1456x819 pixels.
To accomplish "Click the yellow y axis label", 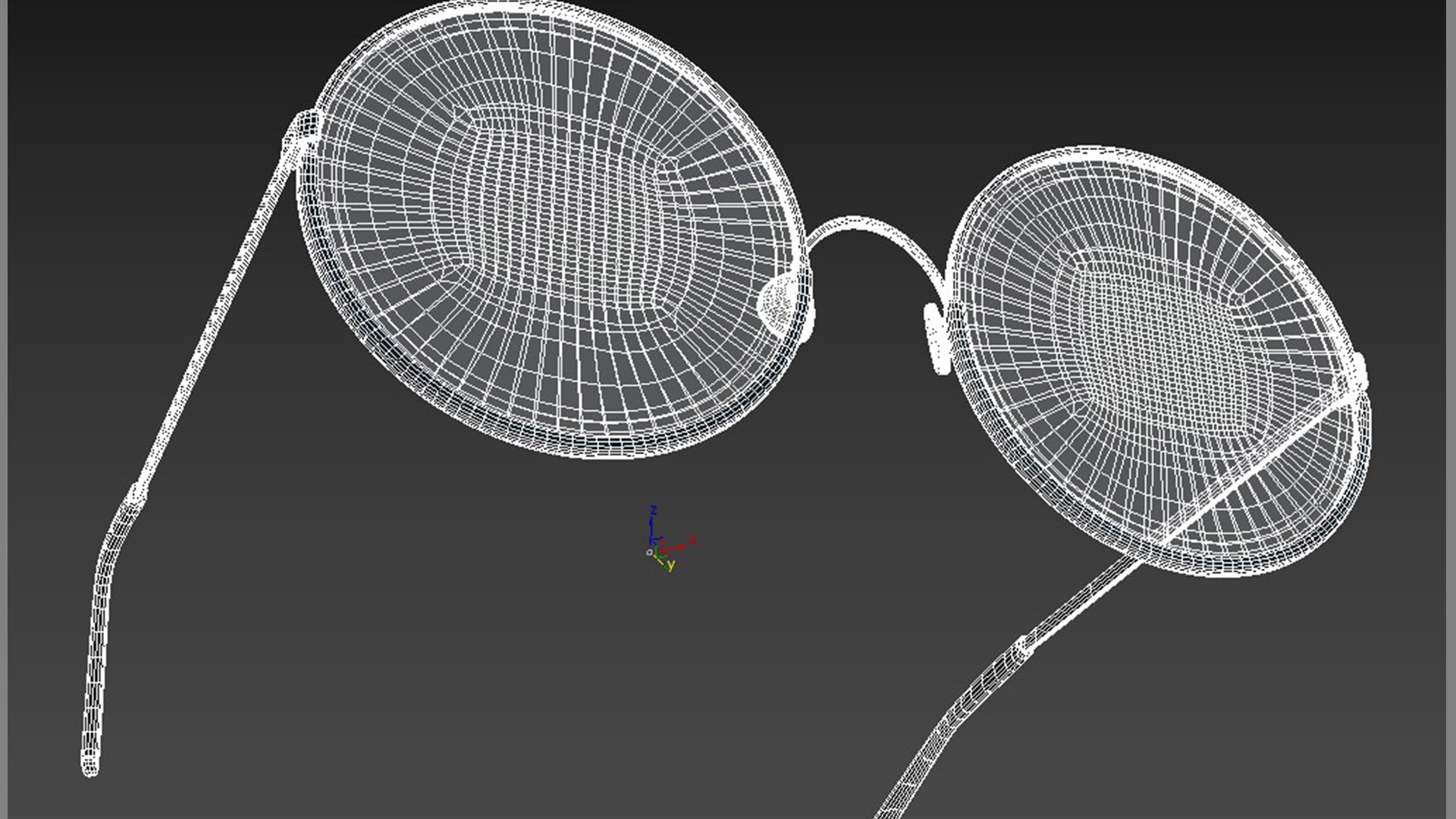I will coord(671,566).
